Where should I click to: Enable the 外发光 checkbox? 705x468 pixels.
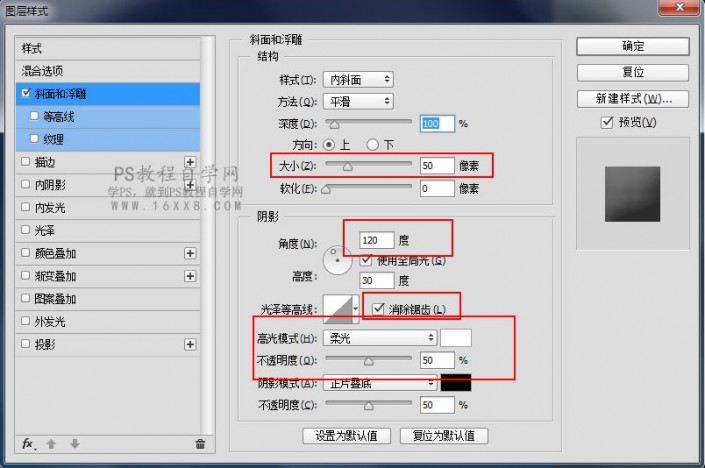click(x=26, y=321)
